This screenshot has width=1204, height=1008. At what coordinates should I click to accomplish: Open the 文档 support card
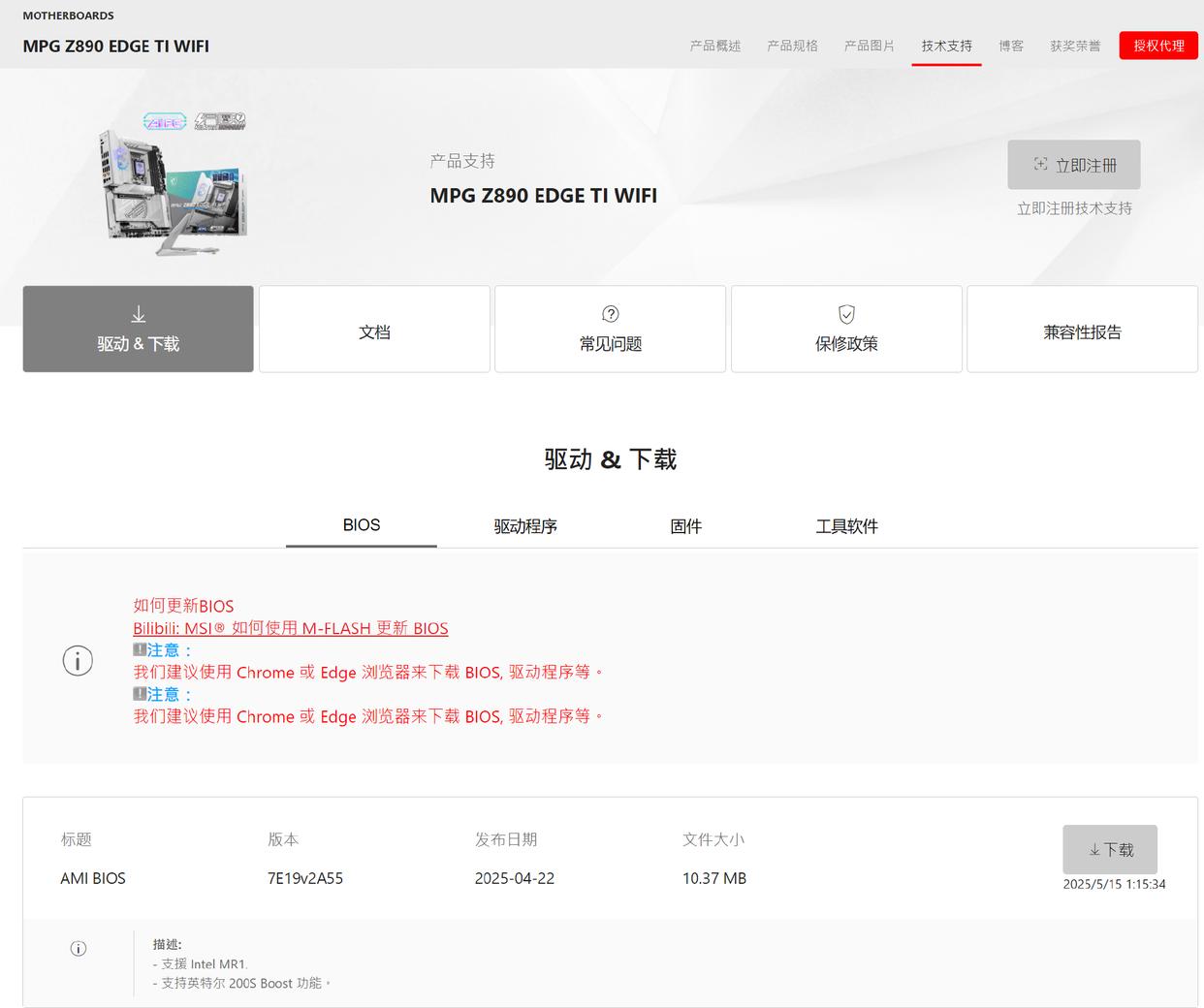pos(374,329)
